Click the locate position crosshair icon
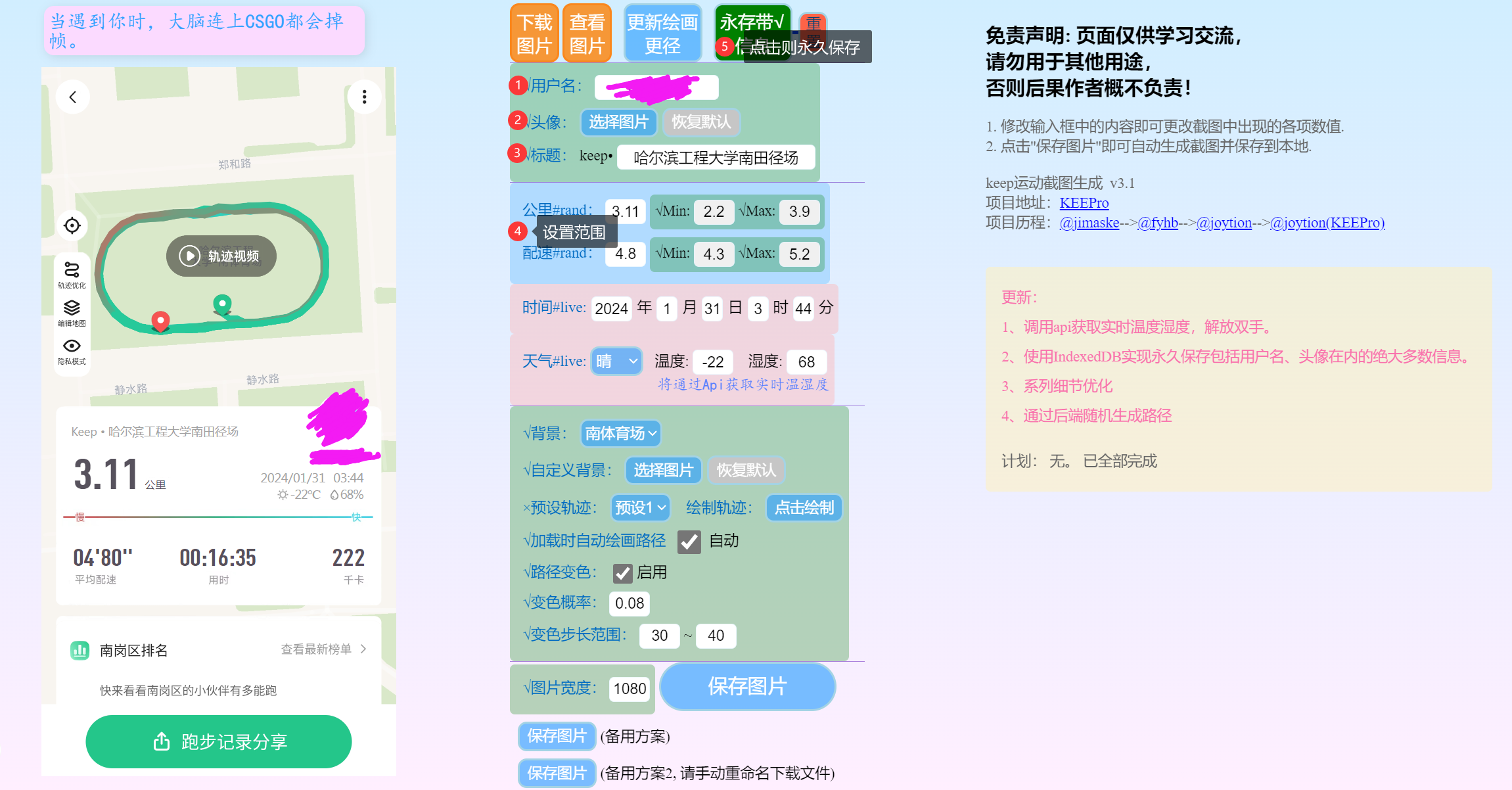Image resolution: width=1512 pixels, height=790 pixels. tap(72, 225)
